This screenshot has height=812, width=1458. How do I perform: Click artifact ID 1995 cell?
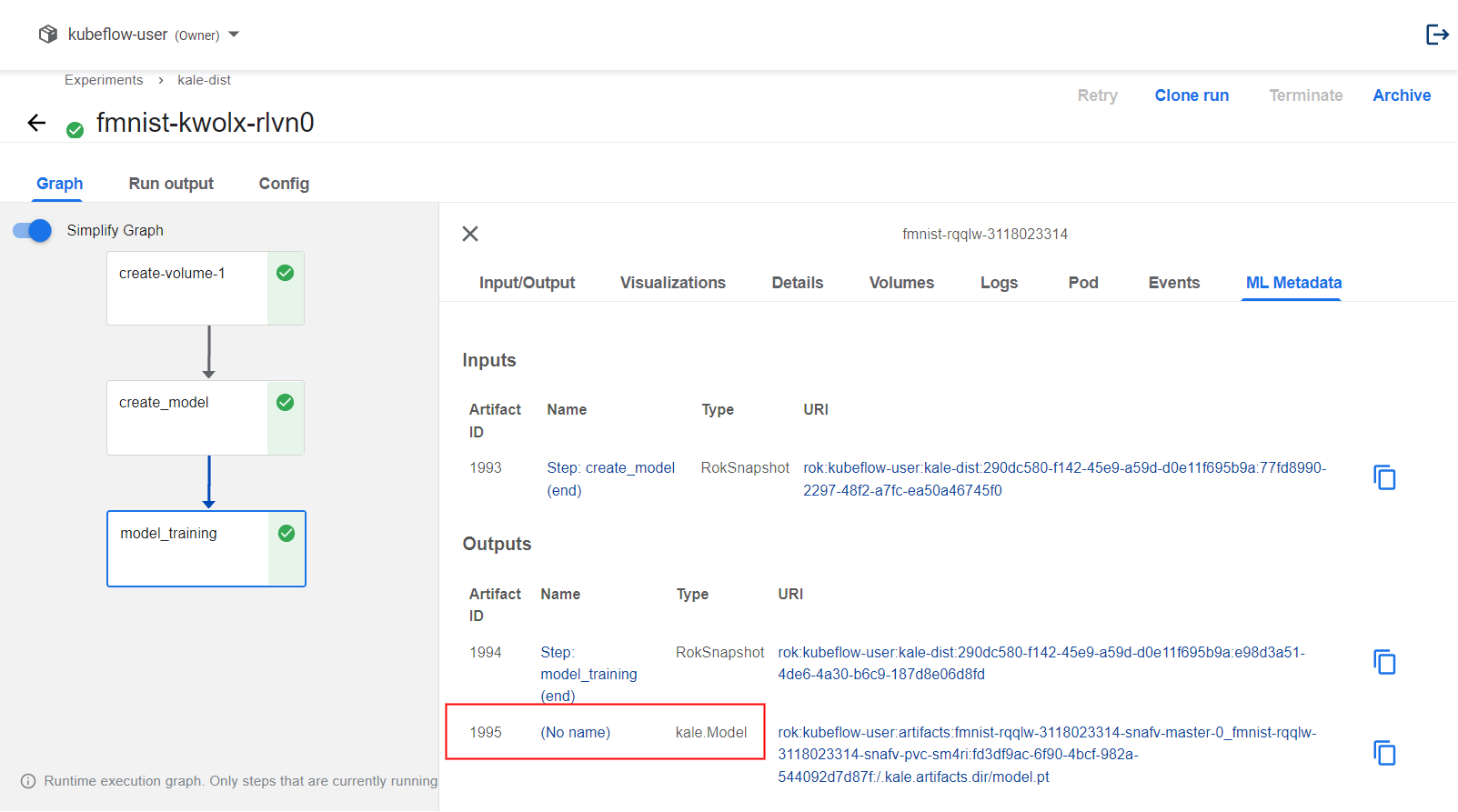click(486, 733)
